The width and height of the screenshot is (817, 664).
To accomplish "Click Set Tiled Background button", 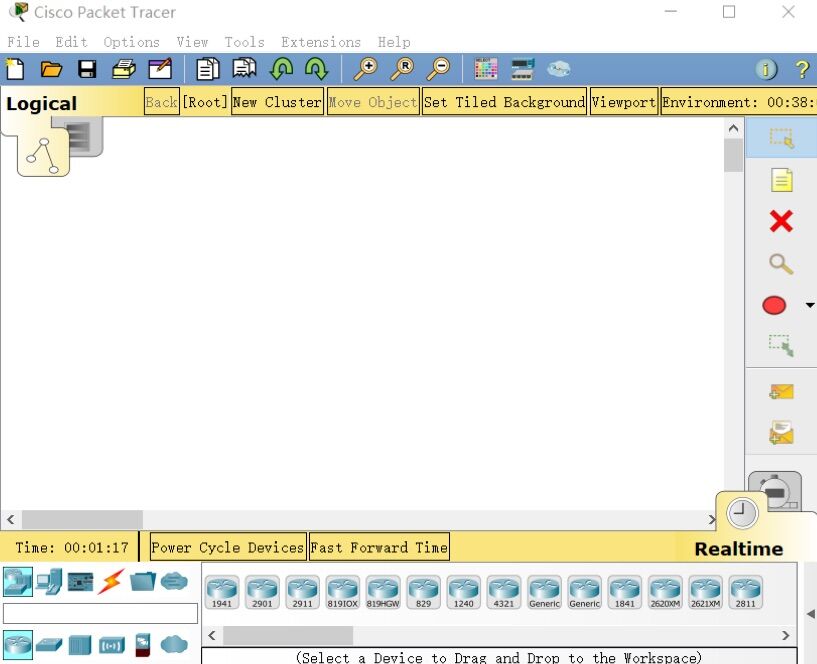I will pos(504,102).
